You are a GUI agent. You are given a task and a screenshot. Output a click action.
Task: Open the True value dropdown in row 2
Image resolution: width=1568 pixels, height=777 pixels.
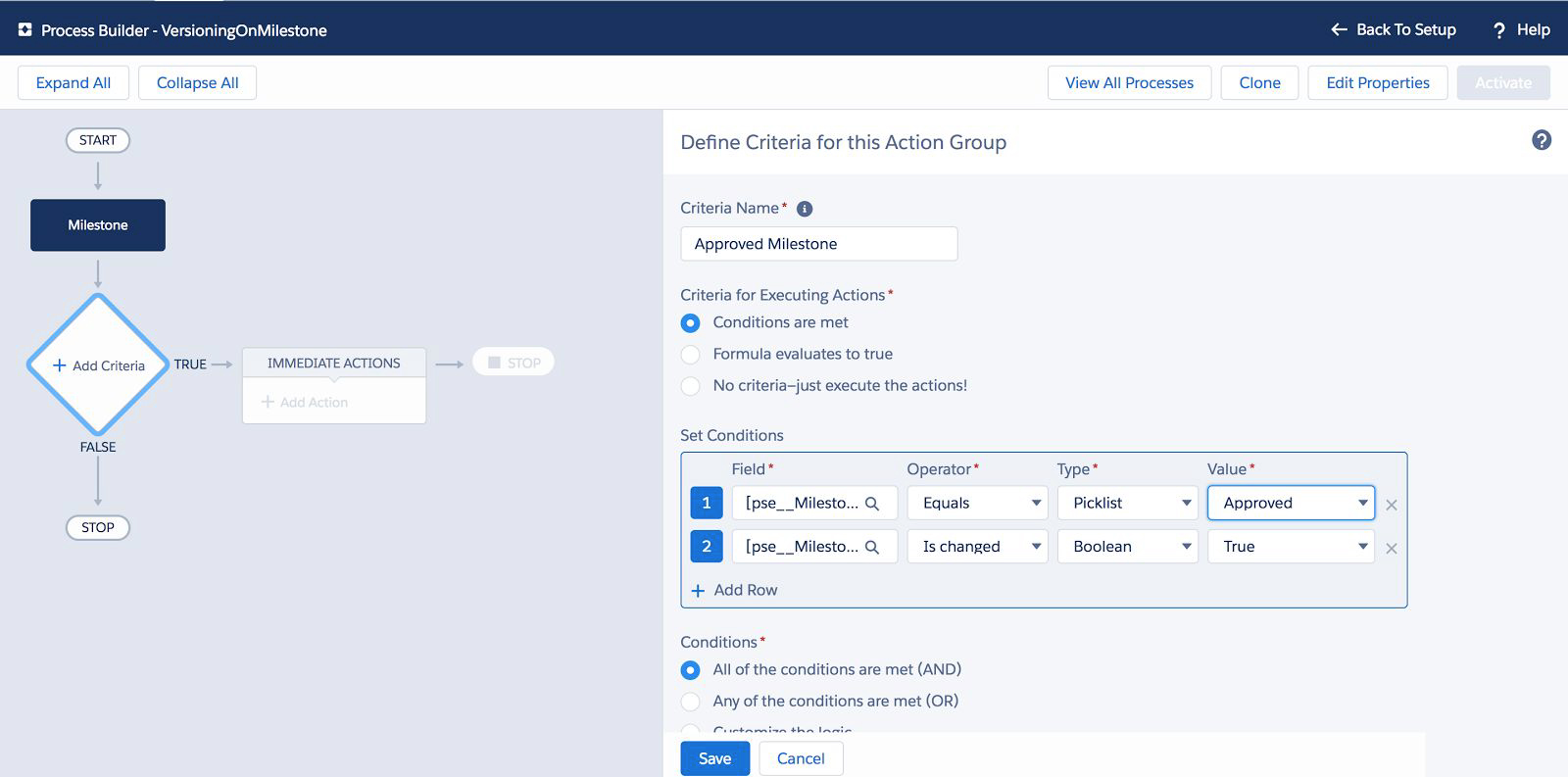(1291, 546)
